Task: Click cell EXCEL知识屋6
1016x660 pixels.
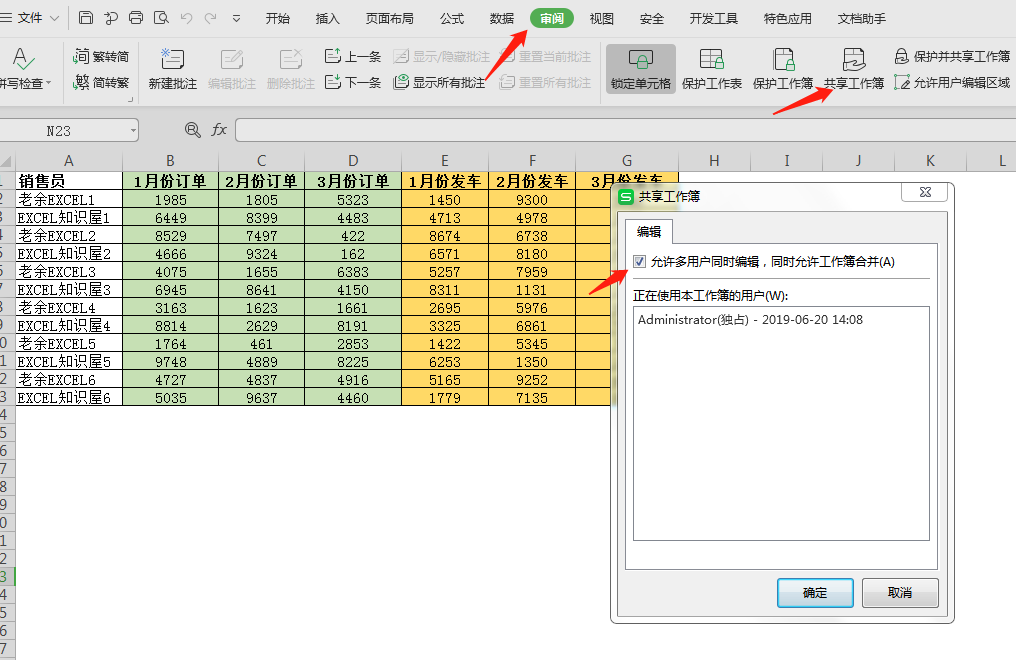Action: coord(69,397)
